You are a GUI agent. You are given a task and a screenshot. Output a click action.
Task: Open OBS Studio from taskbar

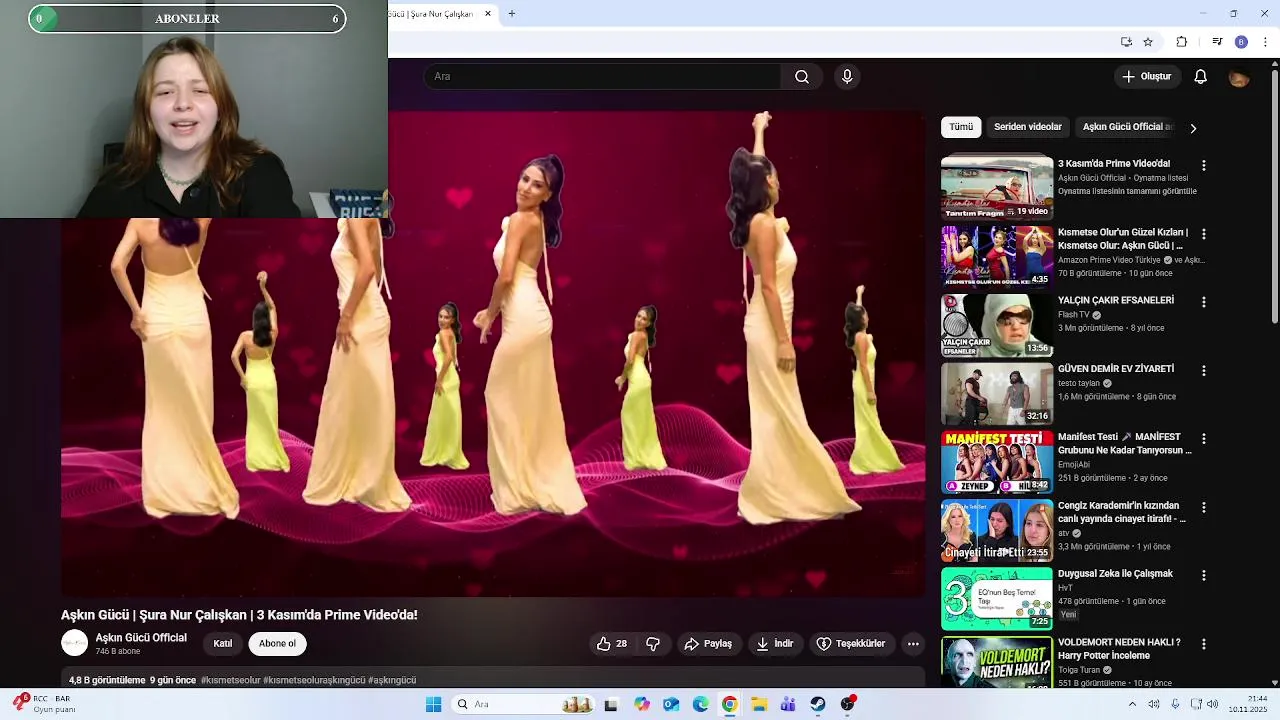click(848, 704)
